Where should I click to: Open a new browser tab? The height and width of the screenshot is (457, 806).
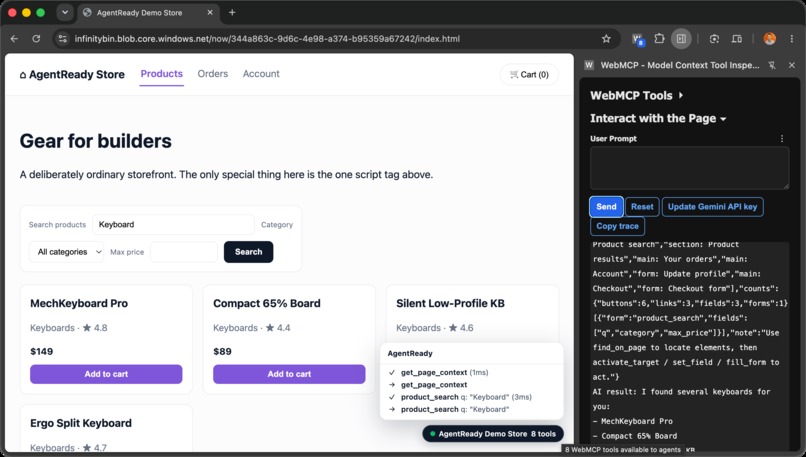(x=232, y=12)
